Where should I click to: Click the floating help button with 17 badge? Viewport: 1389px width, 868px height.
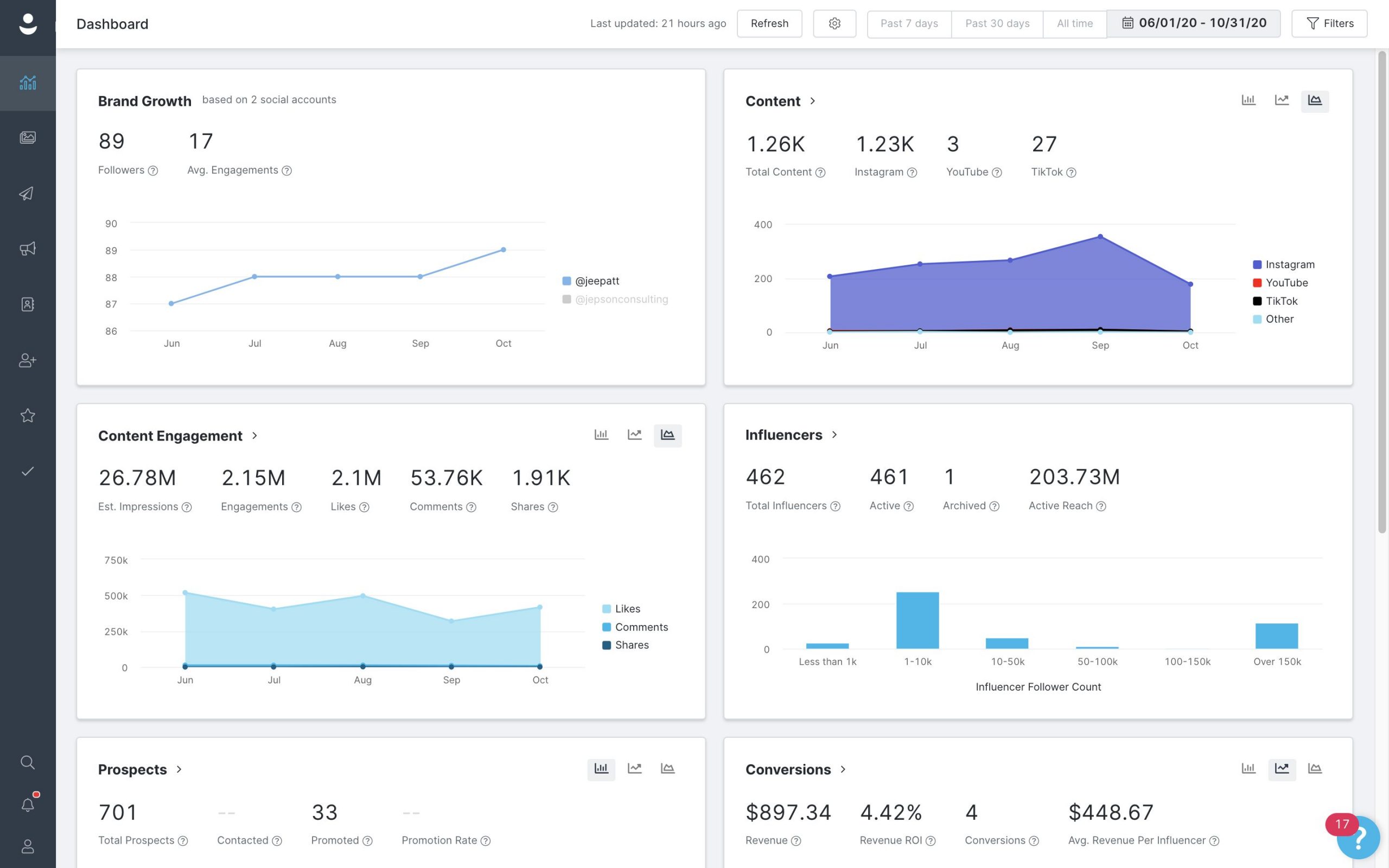tap(1358, 838)
